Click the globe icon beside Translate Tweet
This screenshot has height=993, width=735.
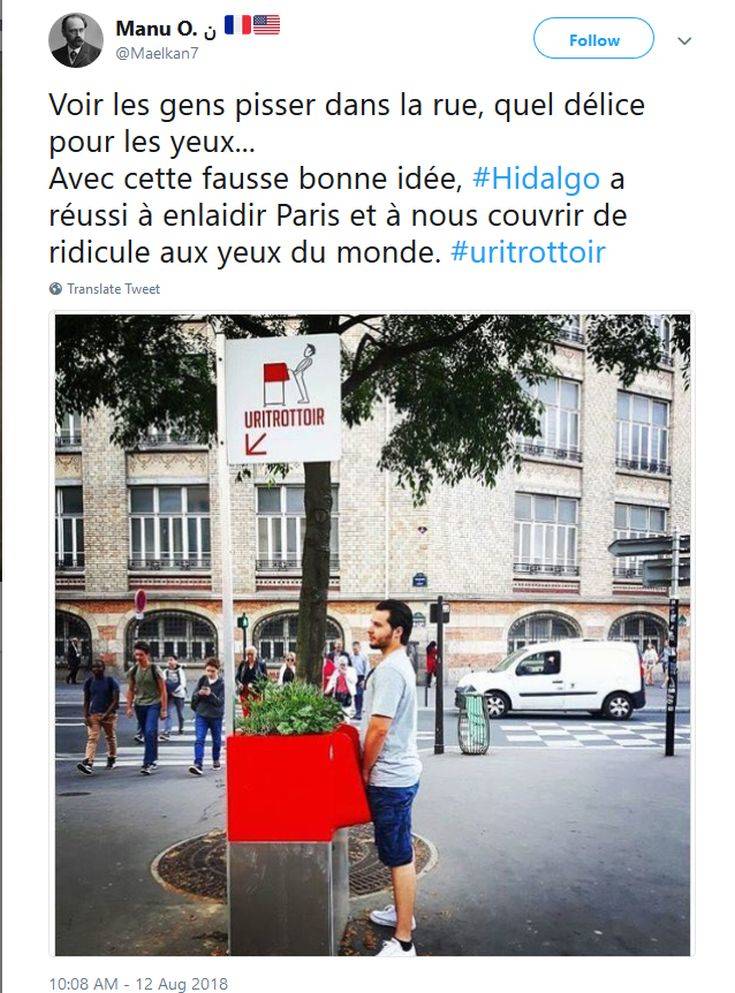56,289
